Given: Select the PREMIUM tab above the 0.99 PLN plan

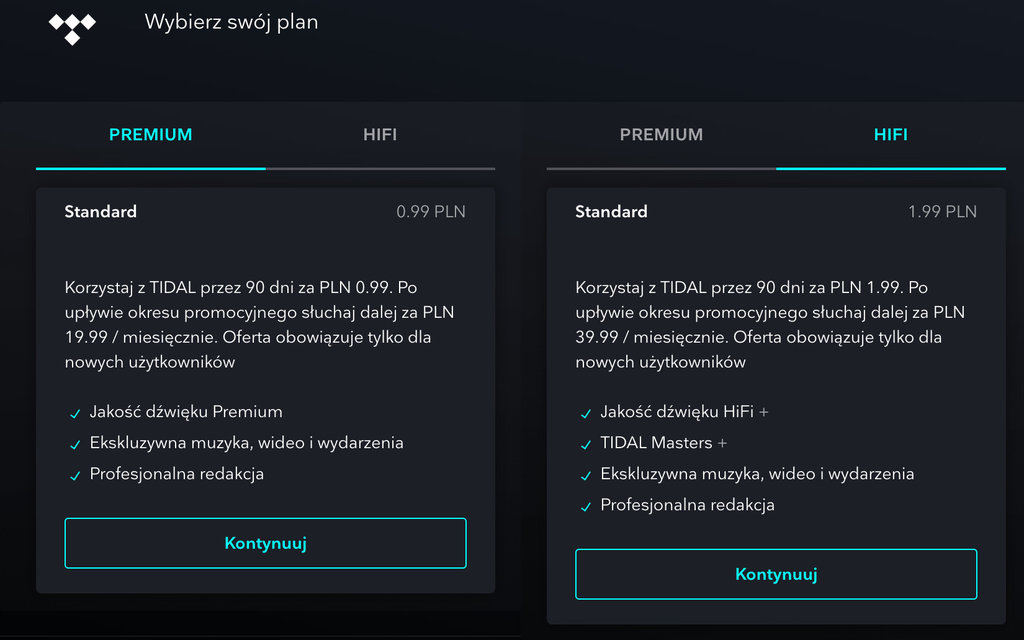Looking at the screenshot, I should 151,135.
